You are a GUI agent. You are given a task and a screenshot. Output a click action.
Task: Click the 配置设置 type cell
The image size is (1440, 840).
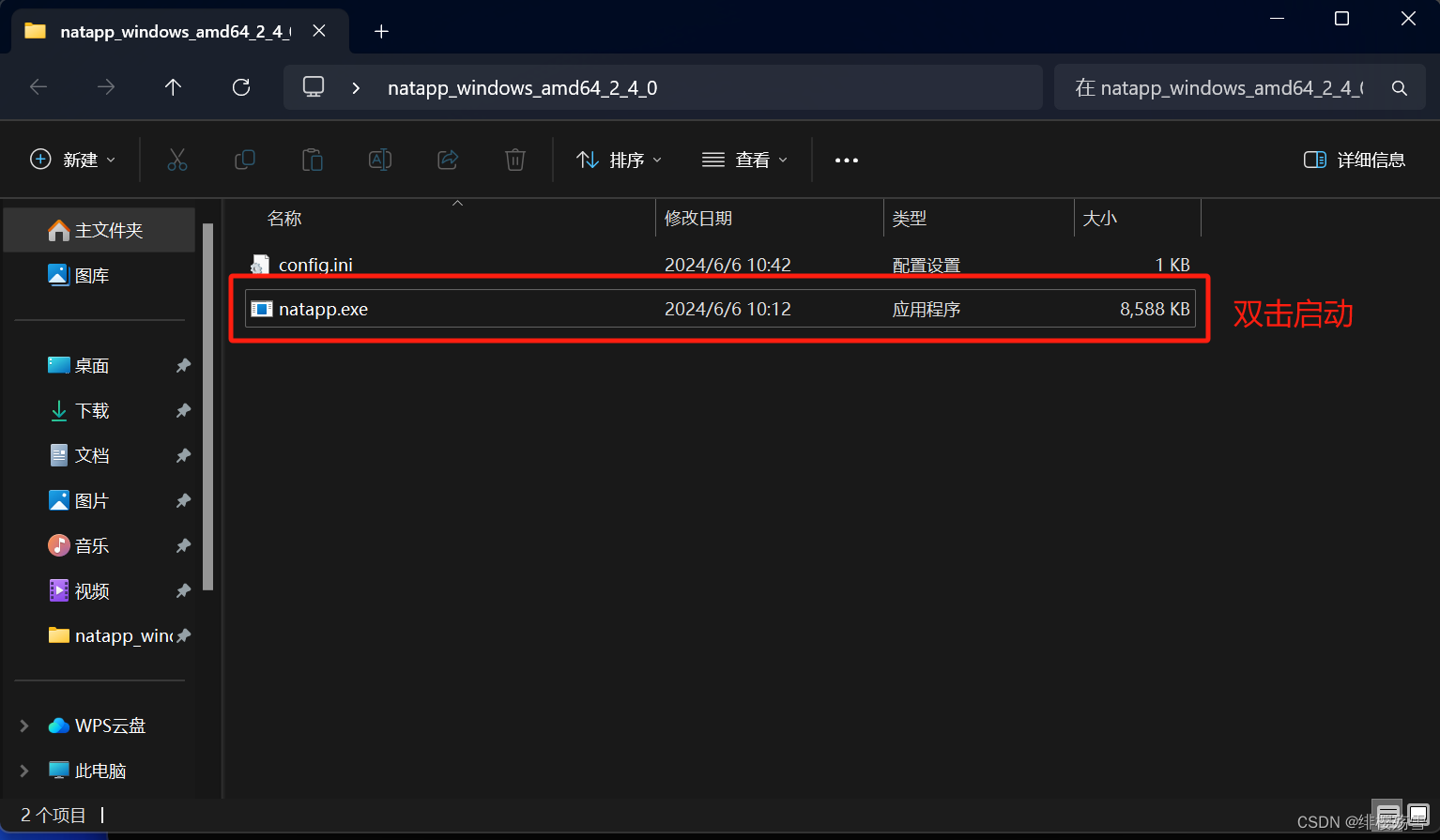[926, 265]
